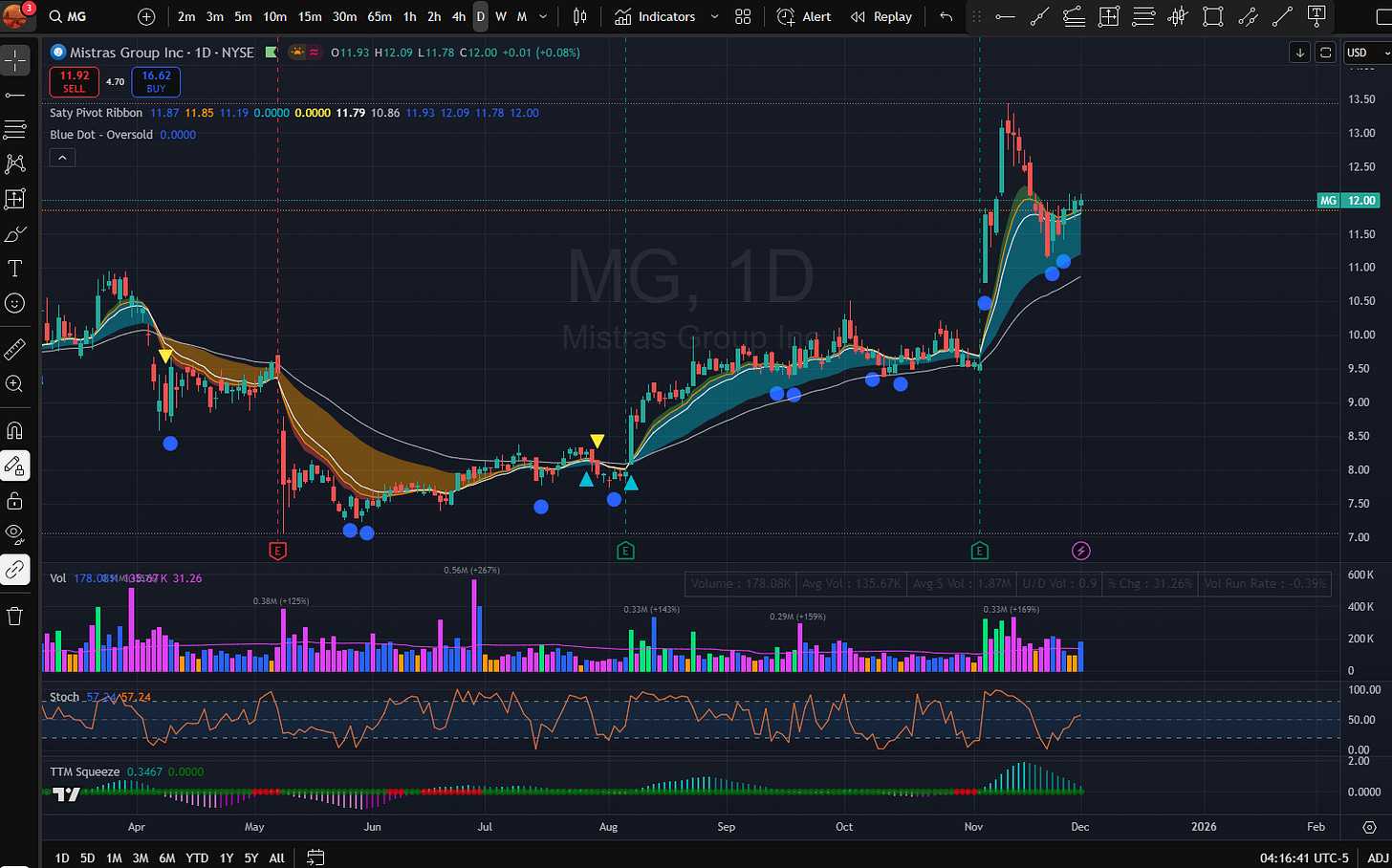Screen dimensions: 1392x868
Task: Open the Fibonacci tools in left sidebar
Action: (15, 129)
